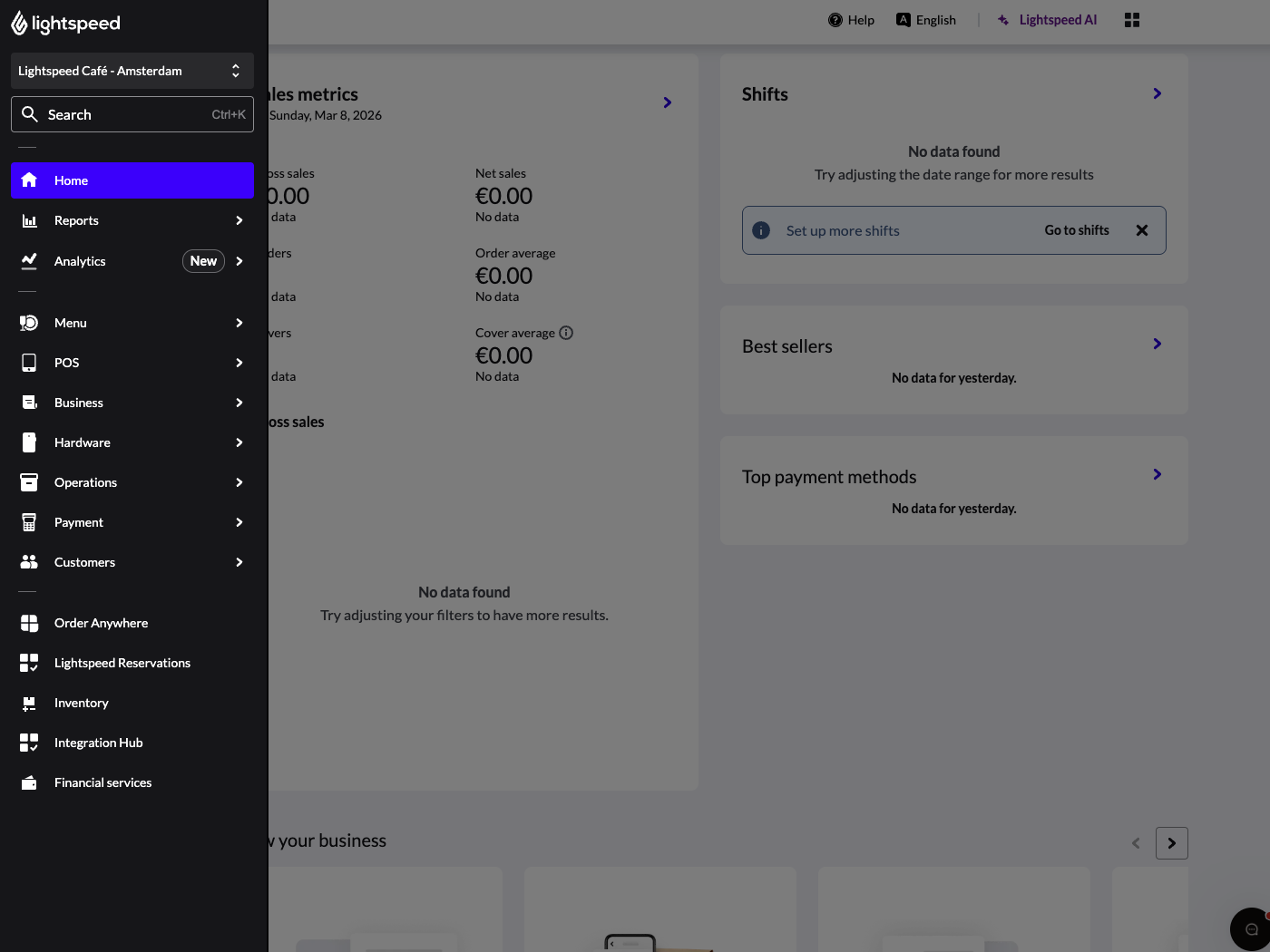Screen dimensions: 1270x952
Task: Click the Hardware sidebar icon
Action: coord(29,442)
